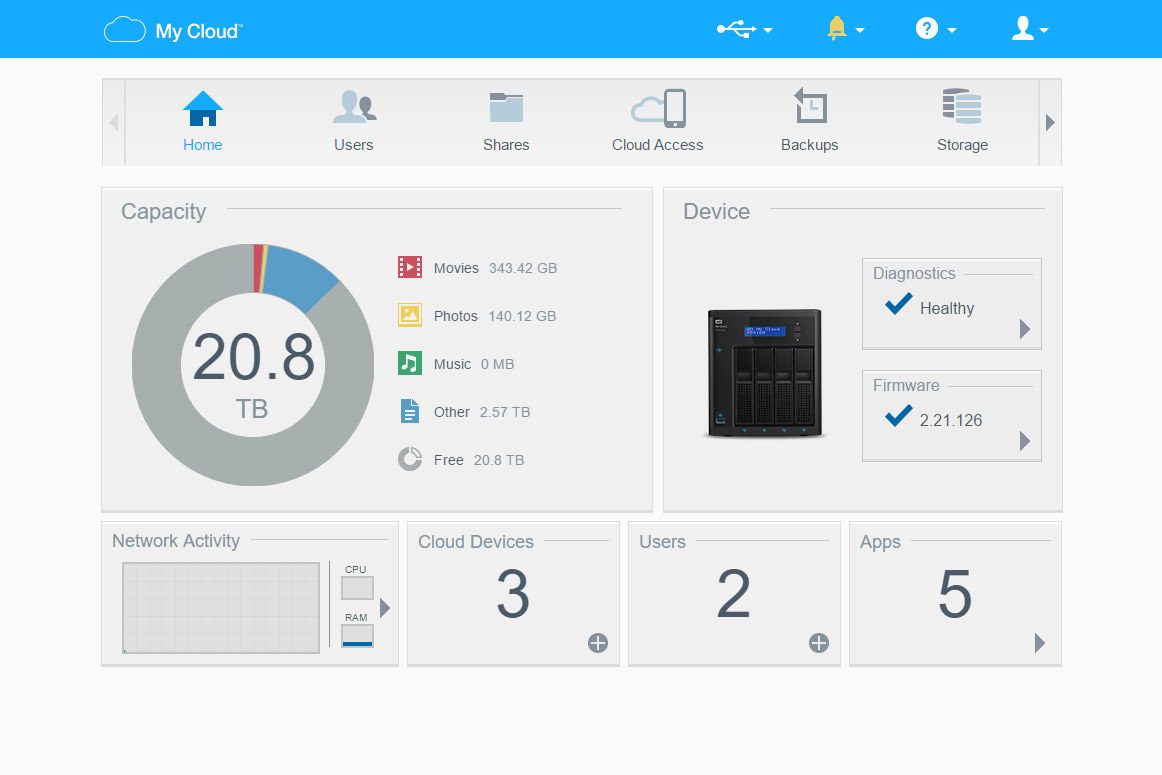Open Firmware details arrow

pos(1025,441)
